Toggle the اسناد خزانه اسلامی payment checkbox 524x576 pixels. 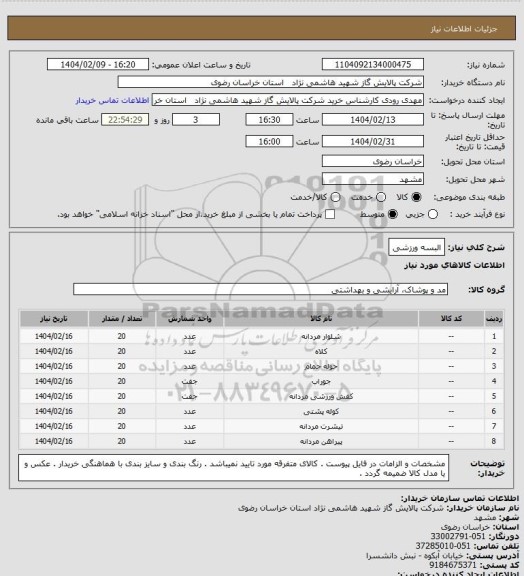pos(330,214)
